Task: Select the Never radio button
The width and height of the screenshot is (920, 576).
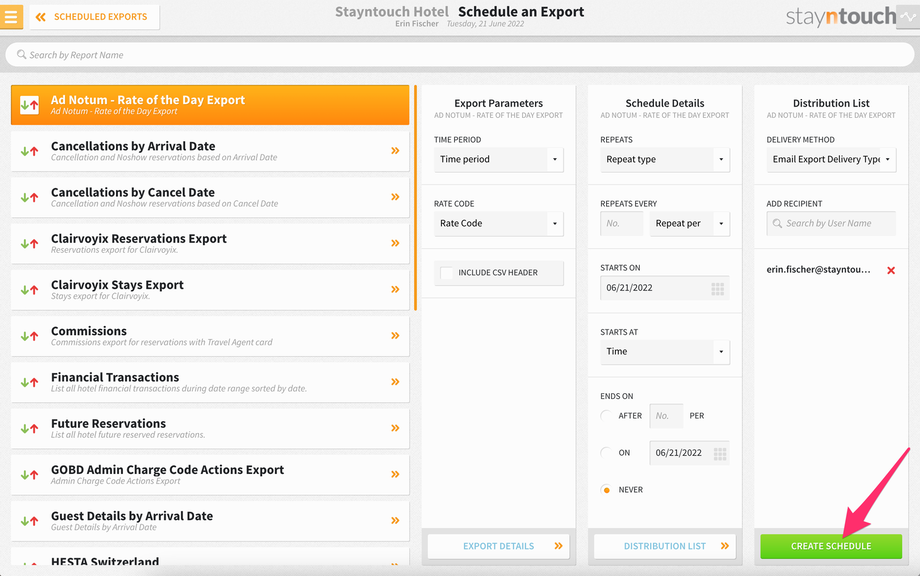Action: [606, 490]
